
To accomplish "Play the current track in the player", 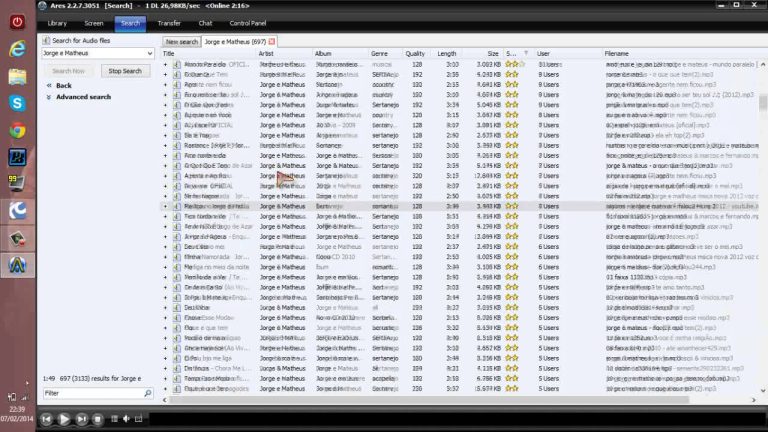I will 64,419.
